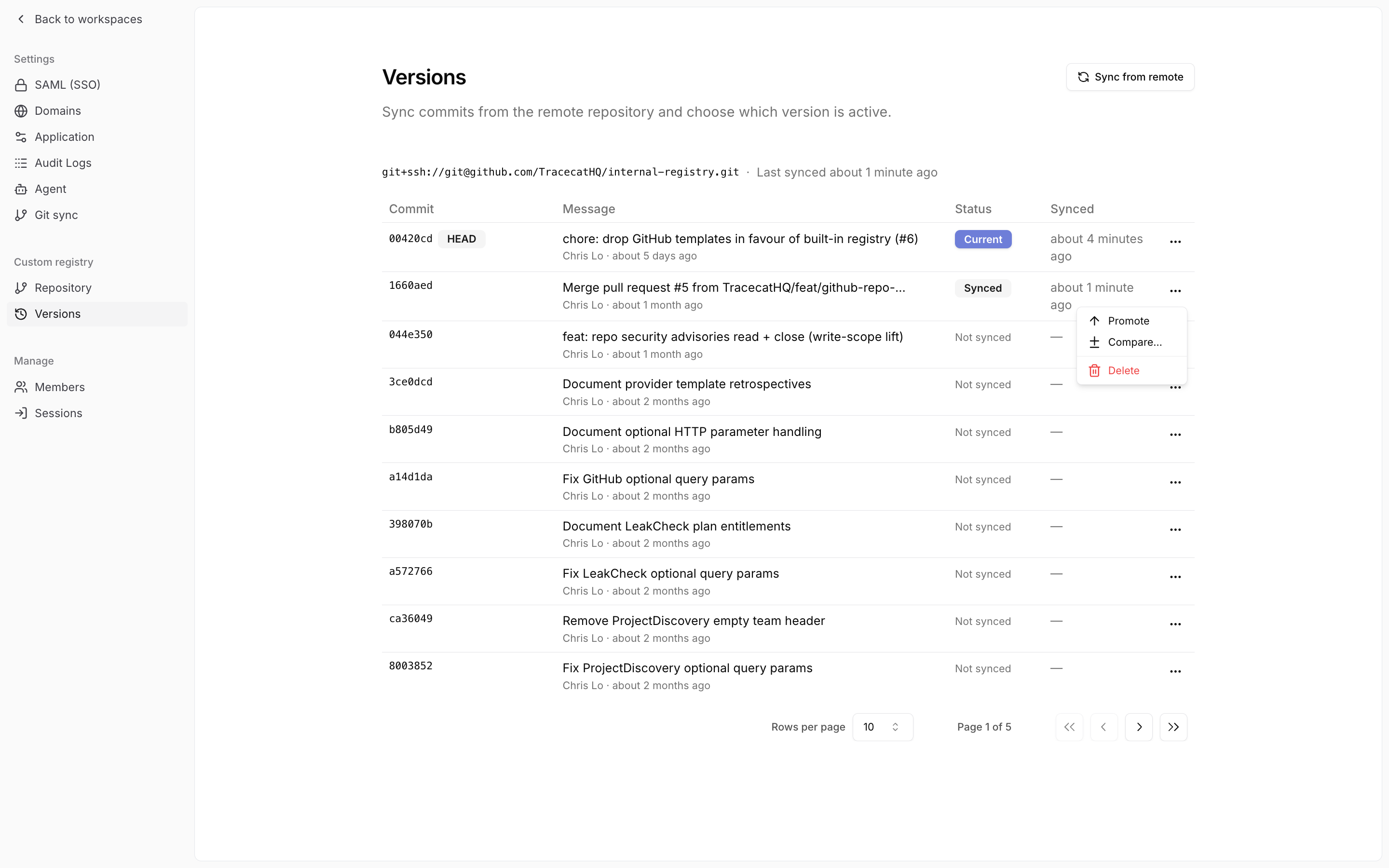Click the refresh icon in Sync from remote
This screenshot has width=1389, height=868.
[1083, 77]
